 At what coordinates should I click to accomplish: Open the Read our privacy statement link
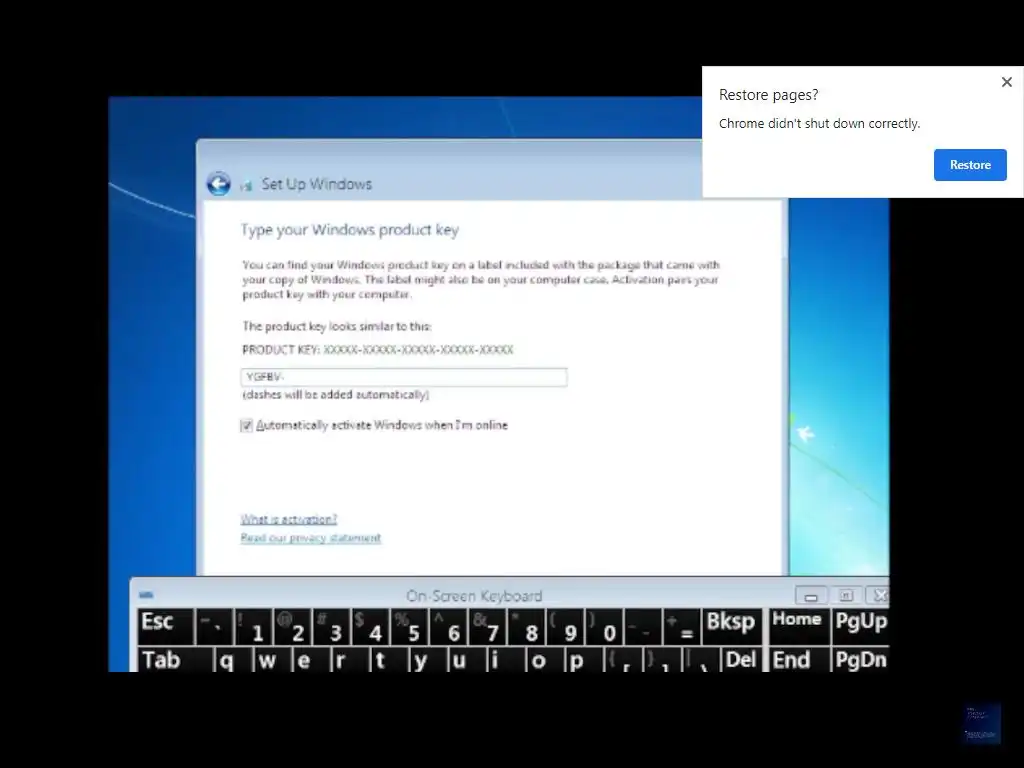pos(310,537)
